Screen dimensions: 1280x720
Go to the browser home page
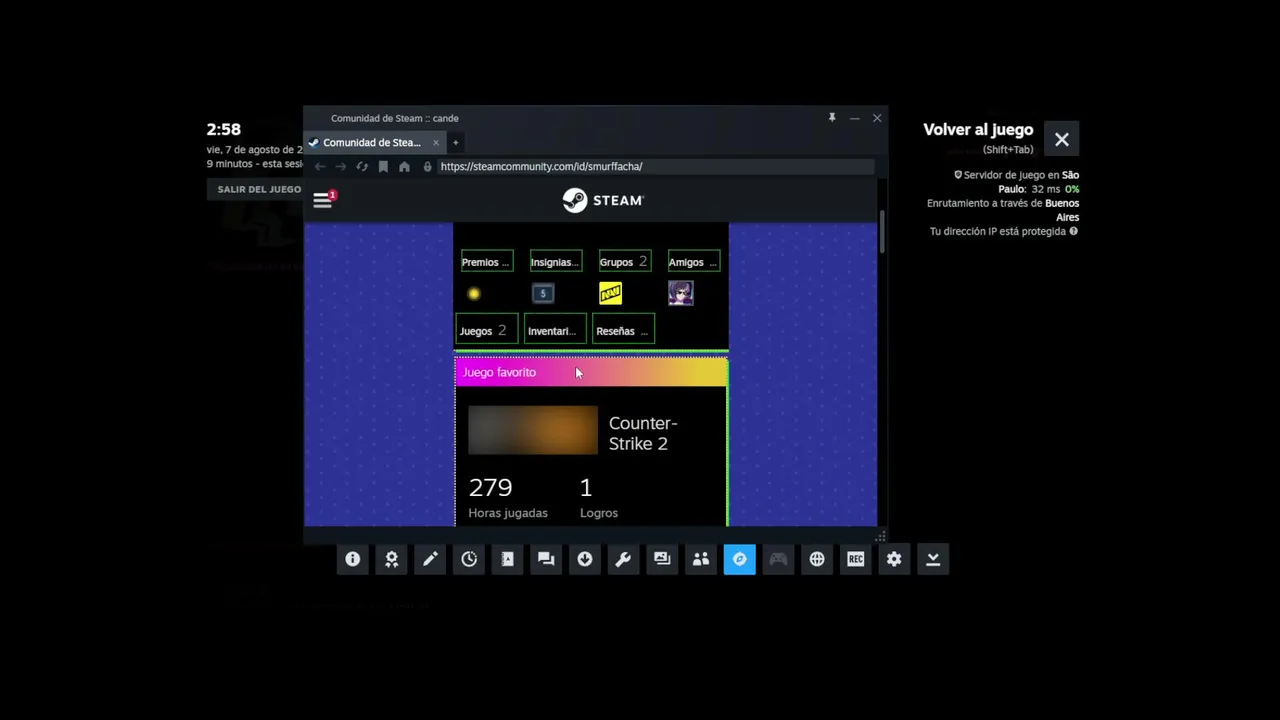404,167
